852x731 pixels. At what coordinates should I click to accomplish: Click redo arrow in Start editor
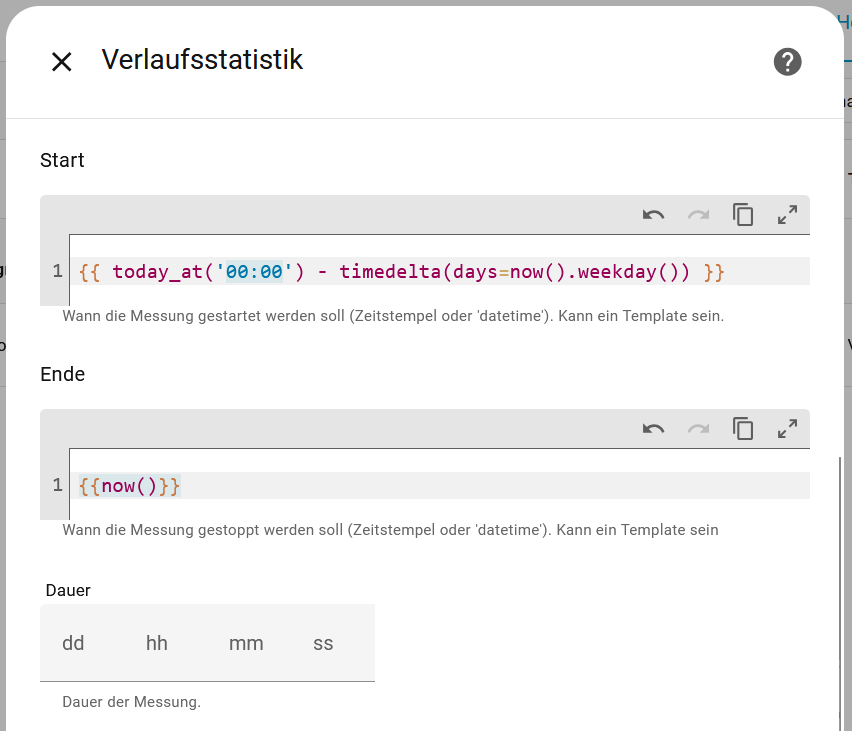pos(698,215)
